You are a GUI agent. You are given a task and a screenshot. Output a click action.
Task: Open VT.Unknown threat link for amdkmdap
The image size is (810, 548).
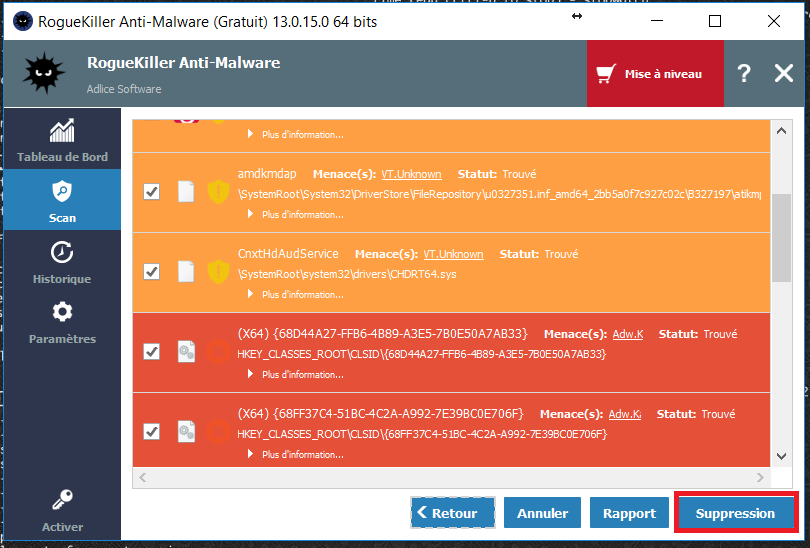point(411,174)
